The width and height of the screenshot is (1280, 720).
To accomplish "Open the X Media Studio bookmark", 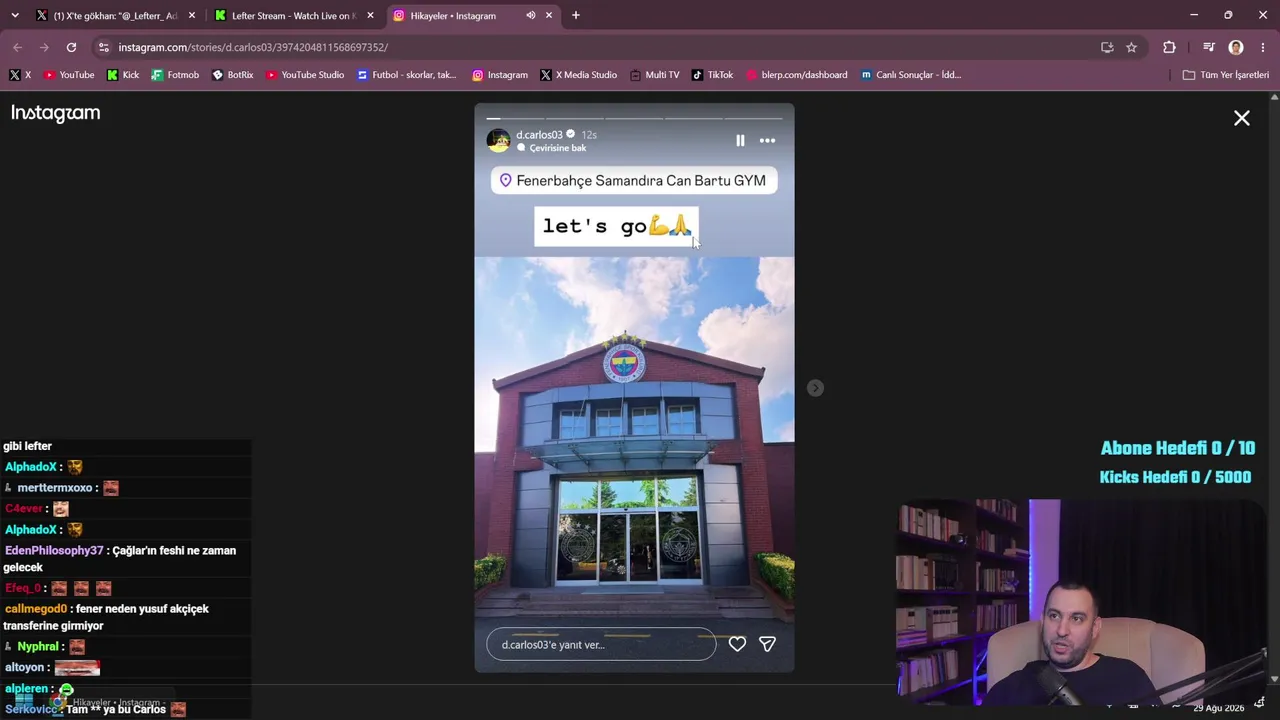I will pos(579,75).
